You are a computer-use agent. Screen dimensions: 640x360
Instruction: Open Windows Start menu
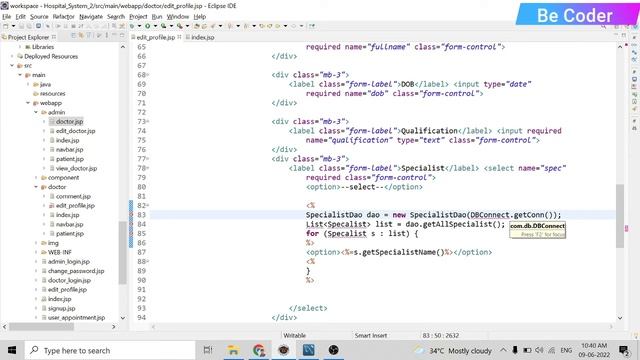coord(12,350)
